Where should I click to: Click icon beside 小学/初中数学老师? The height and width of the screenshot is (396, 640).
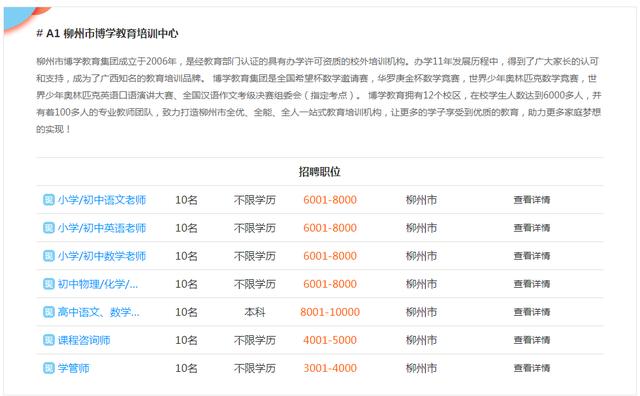pos(49,256)
